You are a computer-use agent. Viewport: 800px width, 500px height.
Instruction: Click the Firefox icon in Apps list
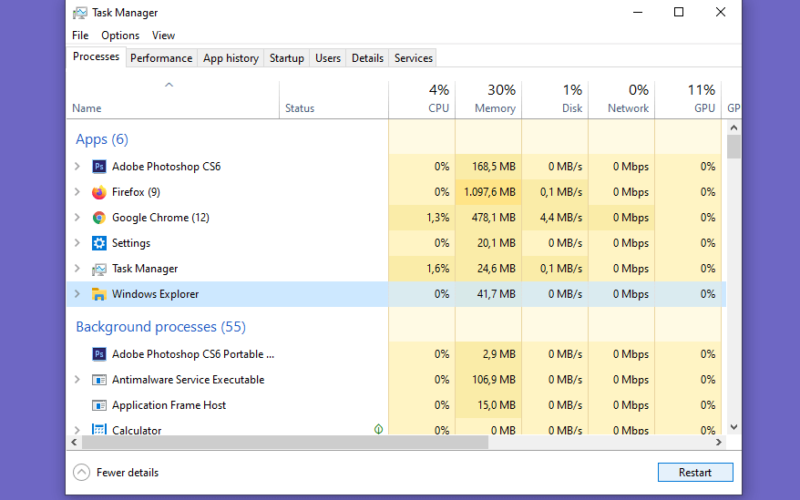click(x=99, y=192)
